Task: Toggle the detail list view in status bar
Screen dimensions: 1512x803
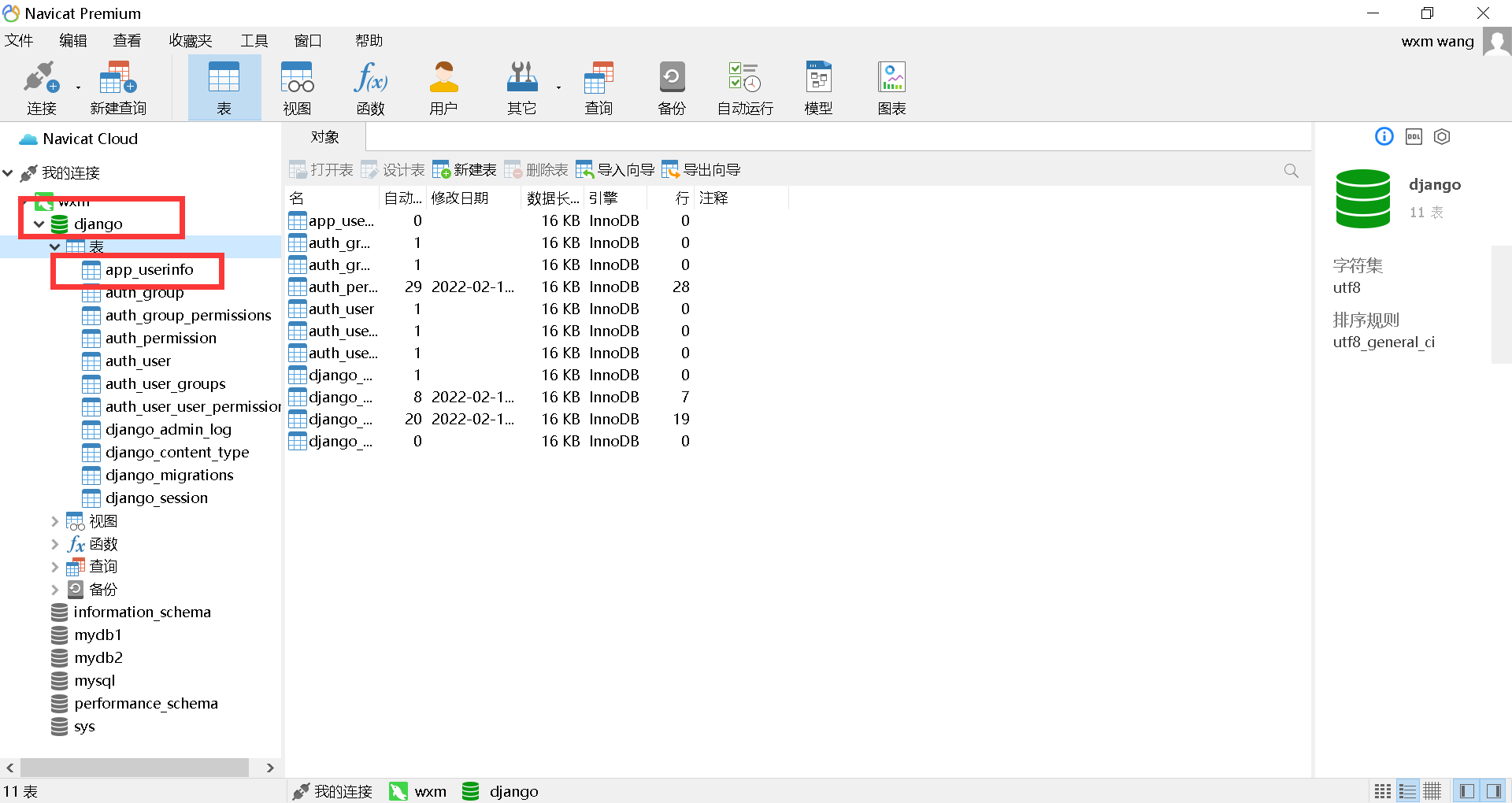Action: point(1408,790)
